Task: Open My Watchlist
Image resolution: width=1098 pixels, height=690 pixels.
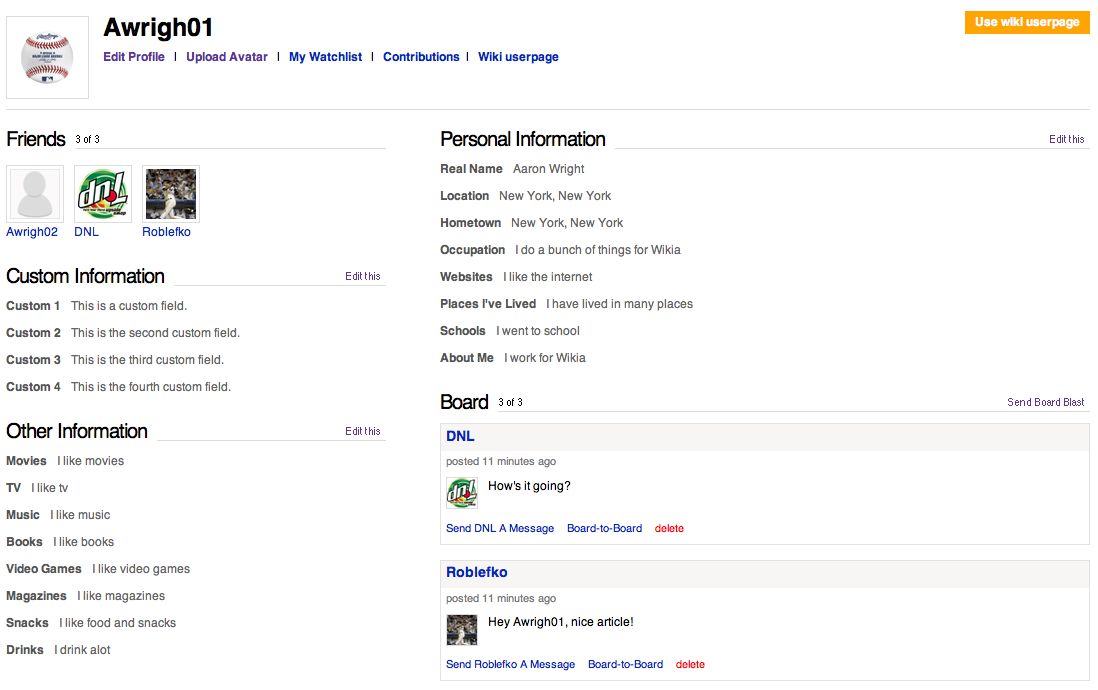Action: pyautogui.click(x=325, y=57)
